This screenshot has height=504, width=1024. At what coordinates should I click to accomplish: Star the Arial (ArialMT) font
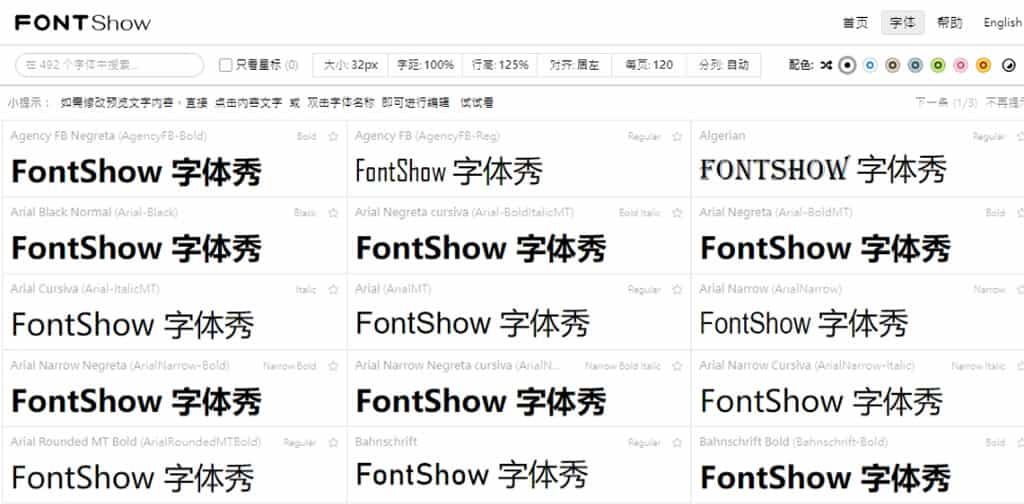pos(677,289)
